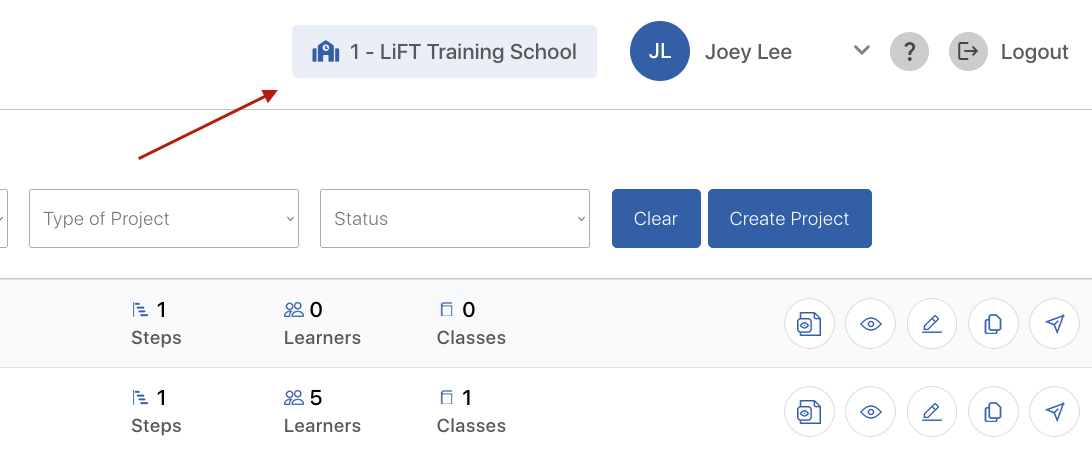Edit the first project with the pencil icon

[932, 324]
